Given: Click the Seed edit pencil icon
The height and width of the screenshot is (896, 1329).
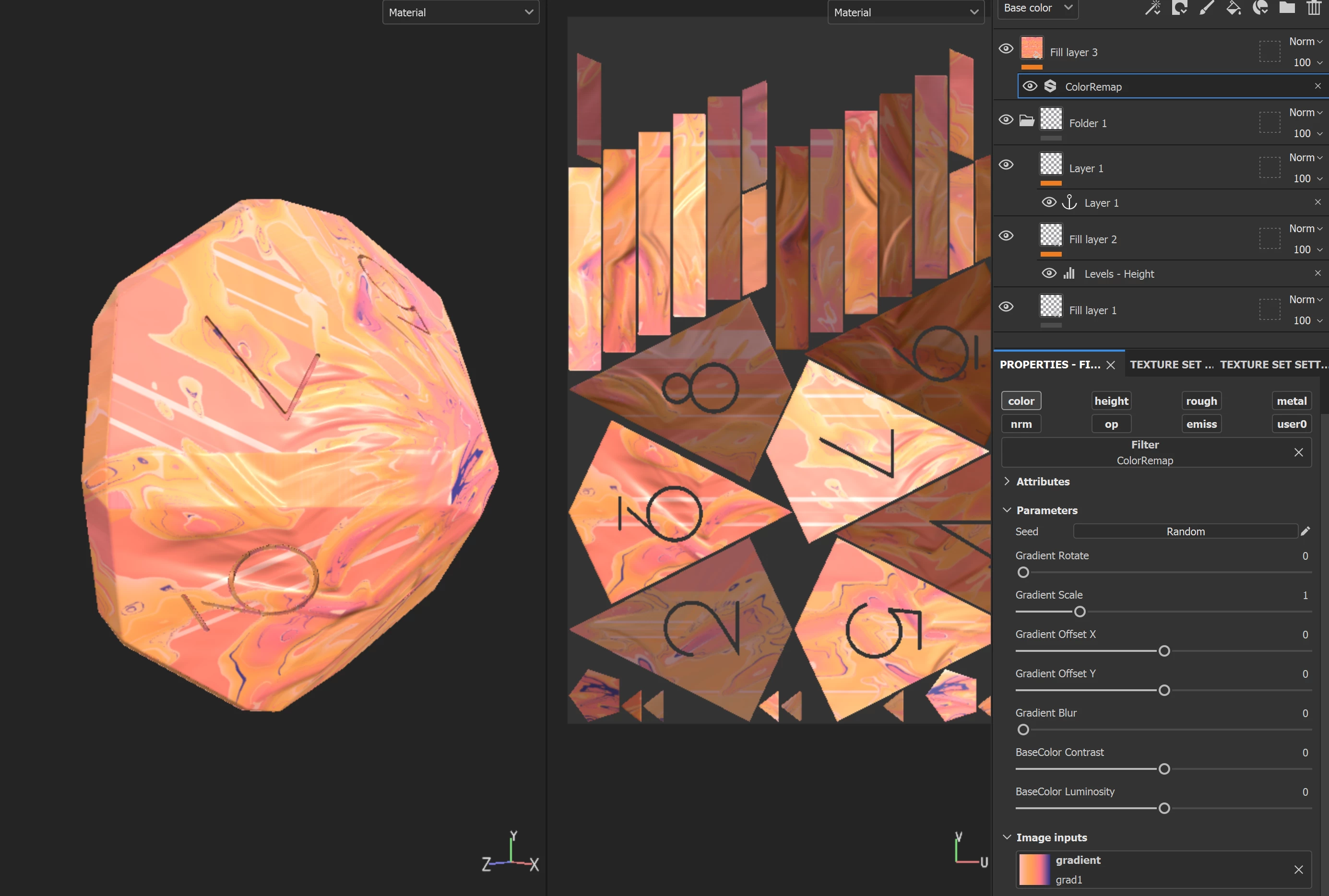Looking at the screenshot, I should pyautogui.click(x=1305, y=531).
